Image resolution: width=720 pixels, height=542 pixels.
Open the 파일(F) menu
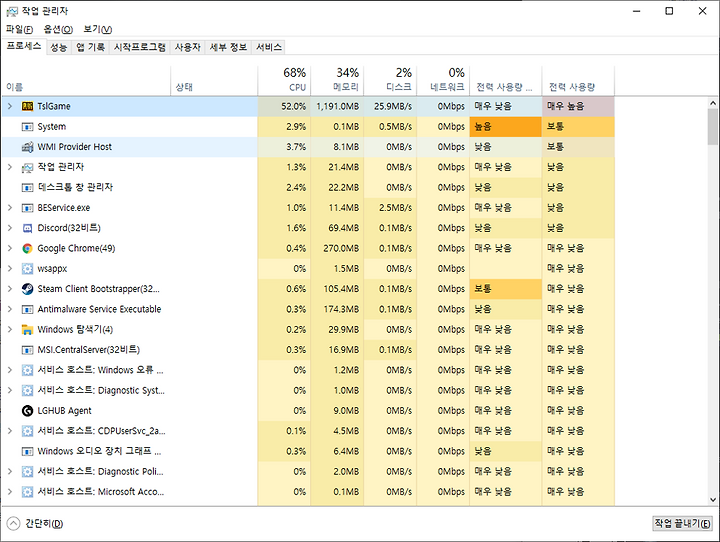coord(19,29)
